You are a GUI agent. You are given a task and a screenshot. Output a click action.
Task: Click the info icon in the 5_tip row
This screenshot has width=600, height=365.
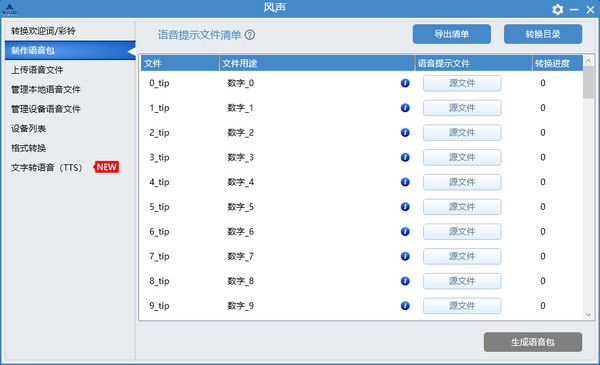[405, 207]
